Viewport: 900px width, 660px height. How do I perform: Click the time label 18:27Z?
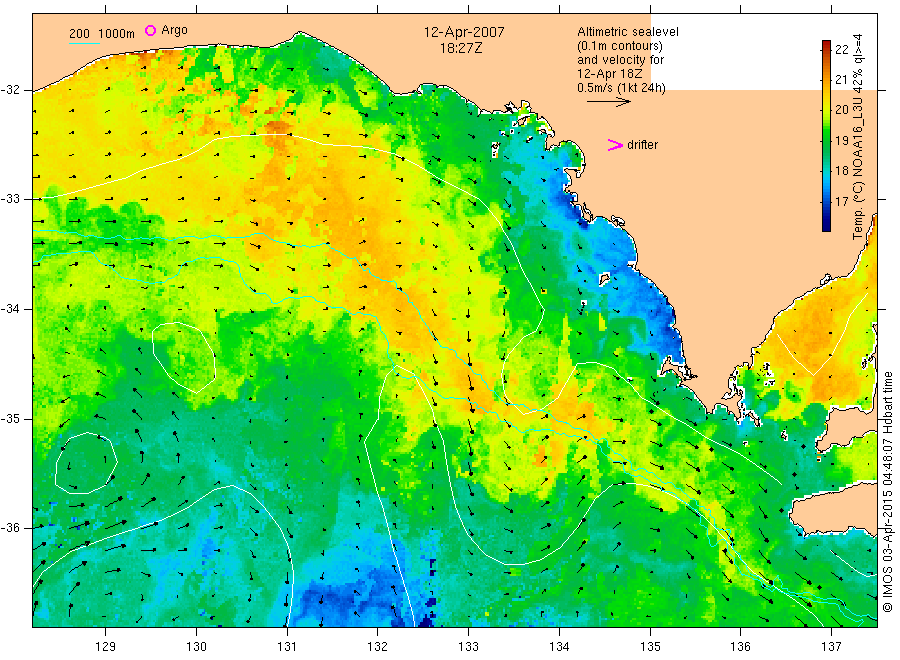[461, 48]
